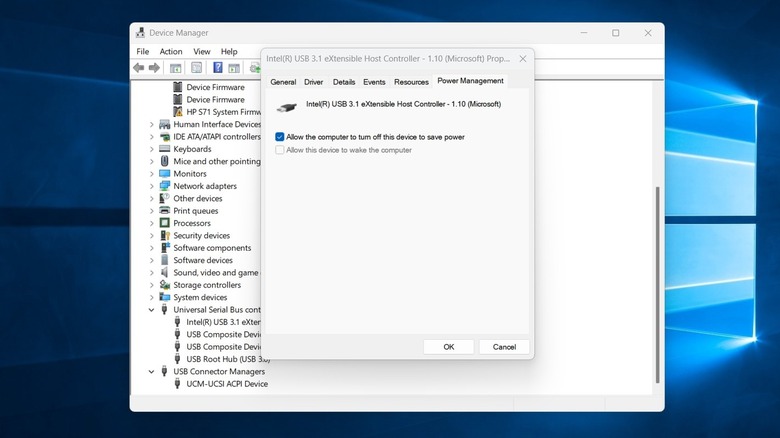Viewport: 780px width, 438px height.
Task: Switch to the Driver tab
Action: (313, 82)
